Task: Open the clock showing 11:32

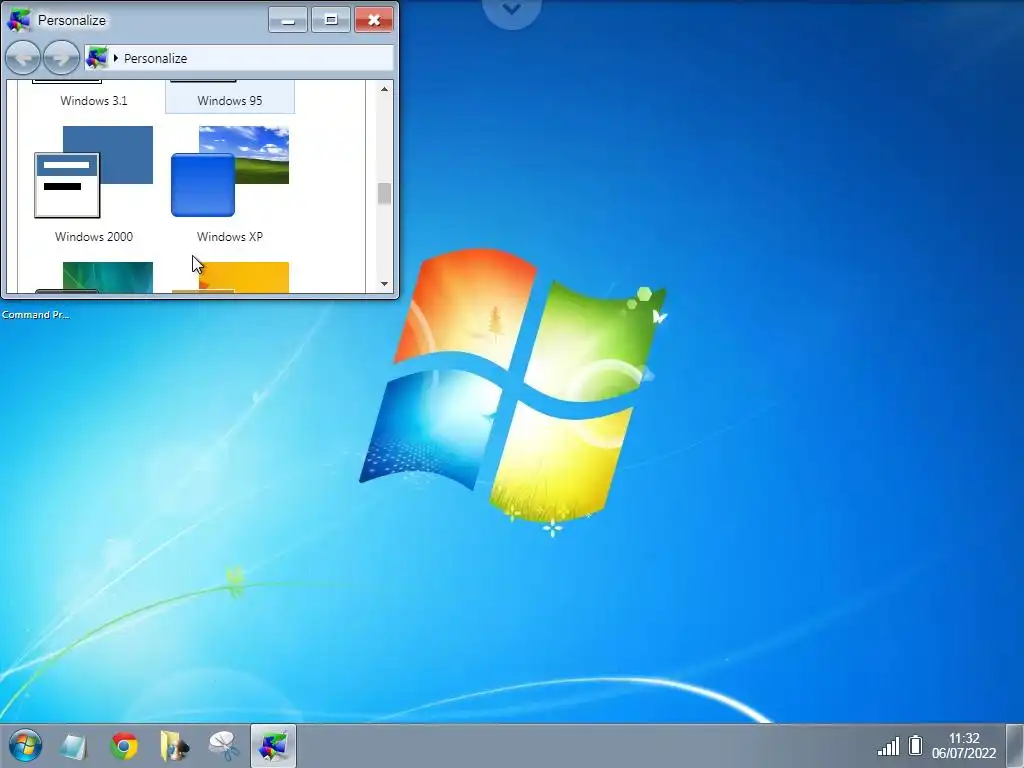Action: tap(964, 745)
